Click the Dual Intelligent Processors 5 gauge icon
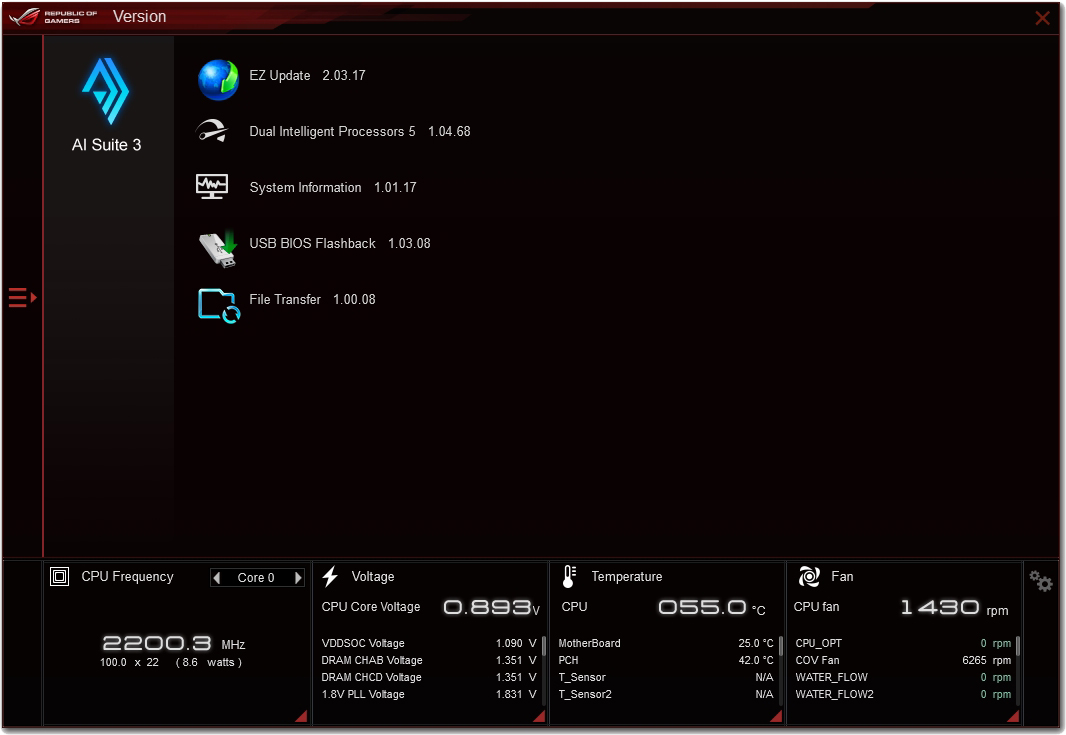The width and height of the screenshot is (1066, 735). pyautogui.click(x=212, y=131)
